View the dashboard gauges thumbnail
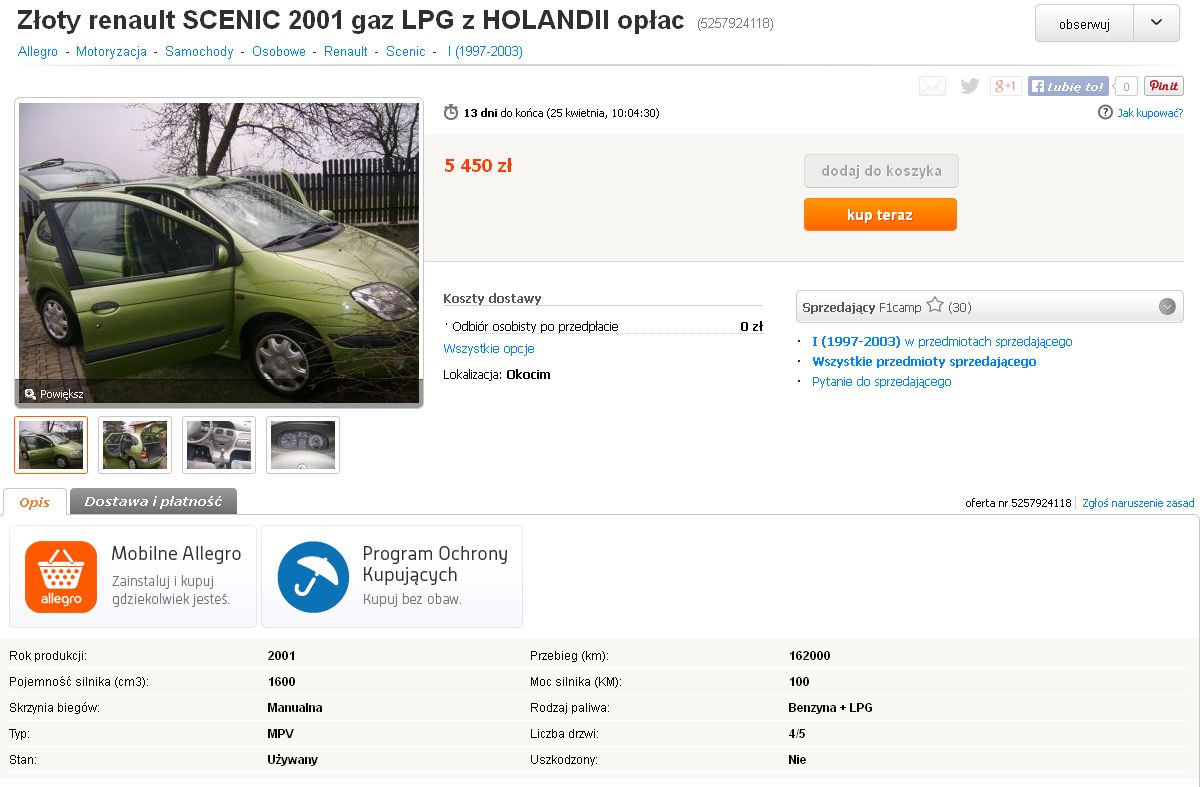 point(303,445)
